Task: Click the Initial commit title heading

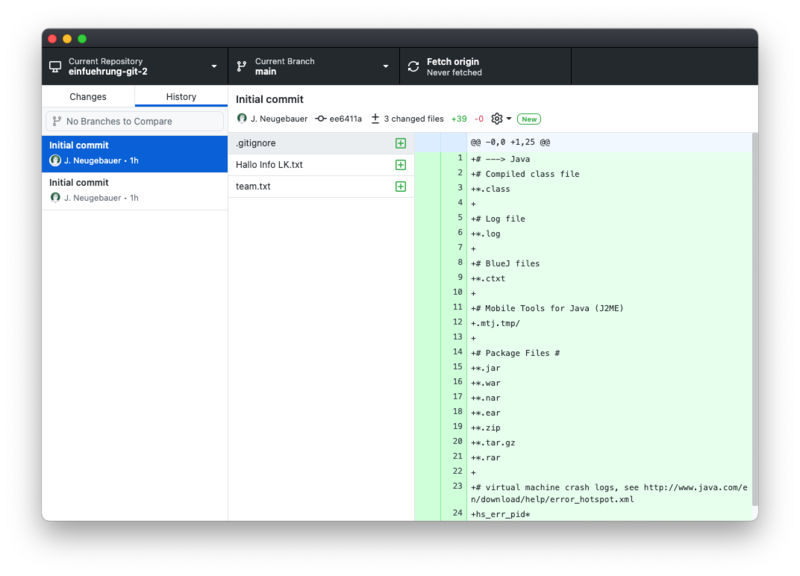Action: pos(269,99)
